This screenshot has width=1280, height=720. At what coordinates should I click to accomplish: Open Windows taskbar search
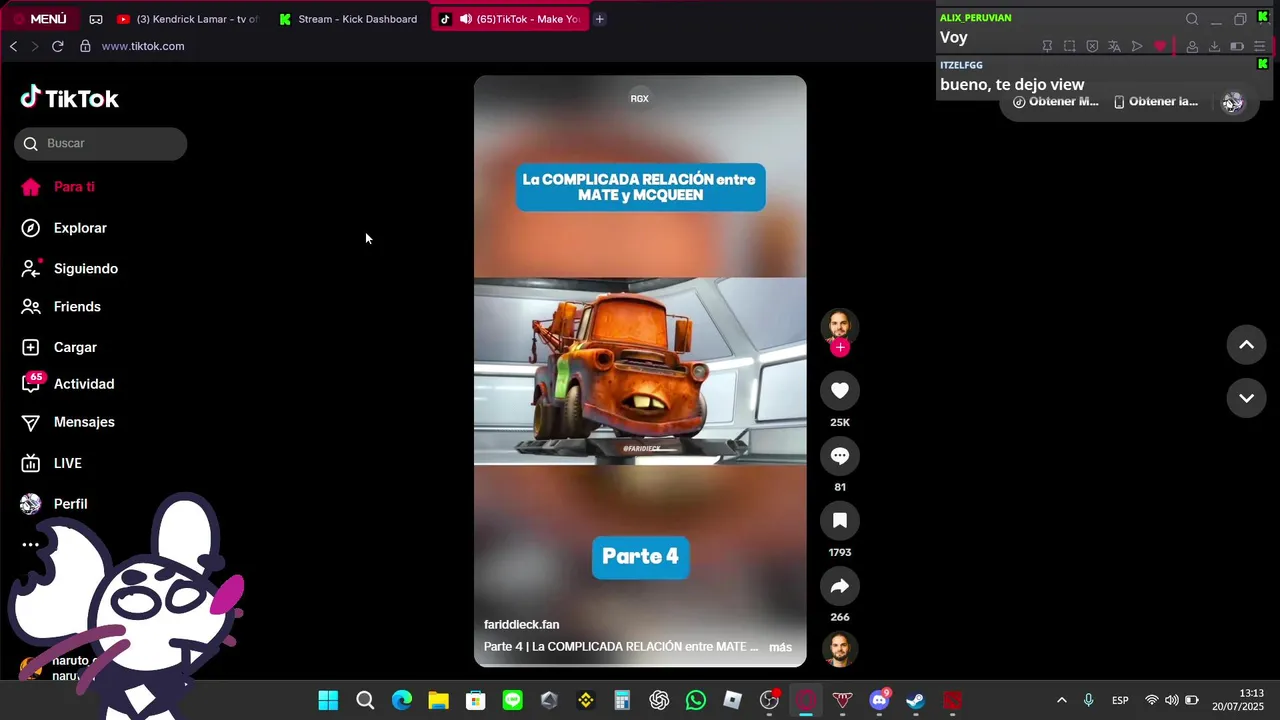[x=365, y=700]
